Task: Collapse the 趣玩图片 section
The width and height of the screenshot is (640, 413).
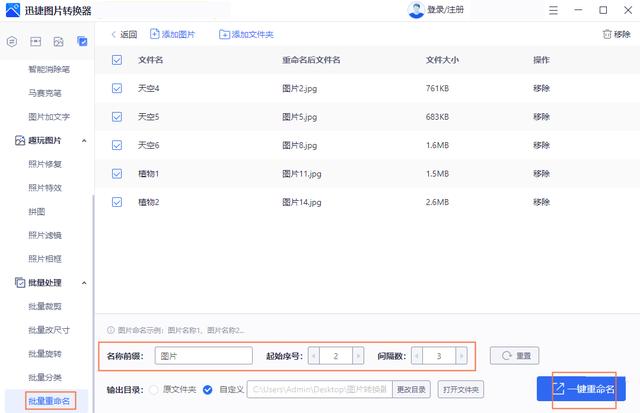Action: point(84,141)
